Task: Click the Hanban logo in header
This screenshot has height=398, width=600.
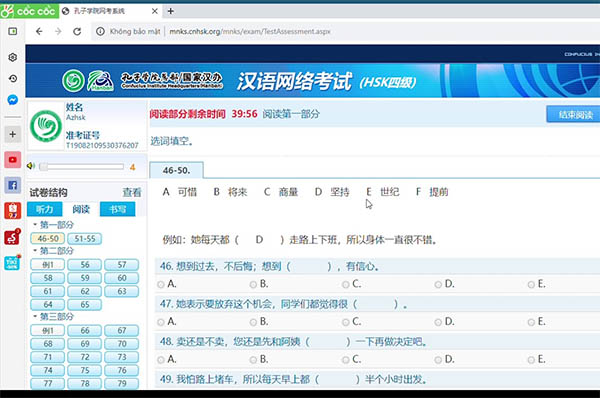Action: click(100, 81)
